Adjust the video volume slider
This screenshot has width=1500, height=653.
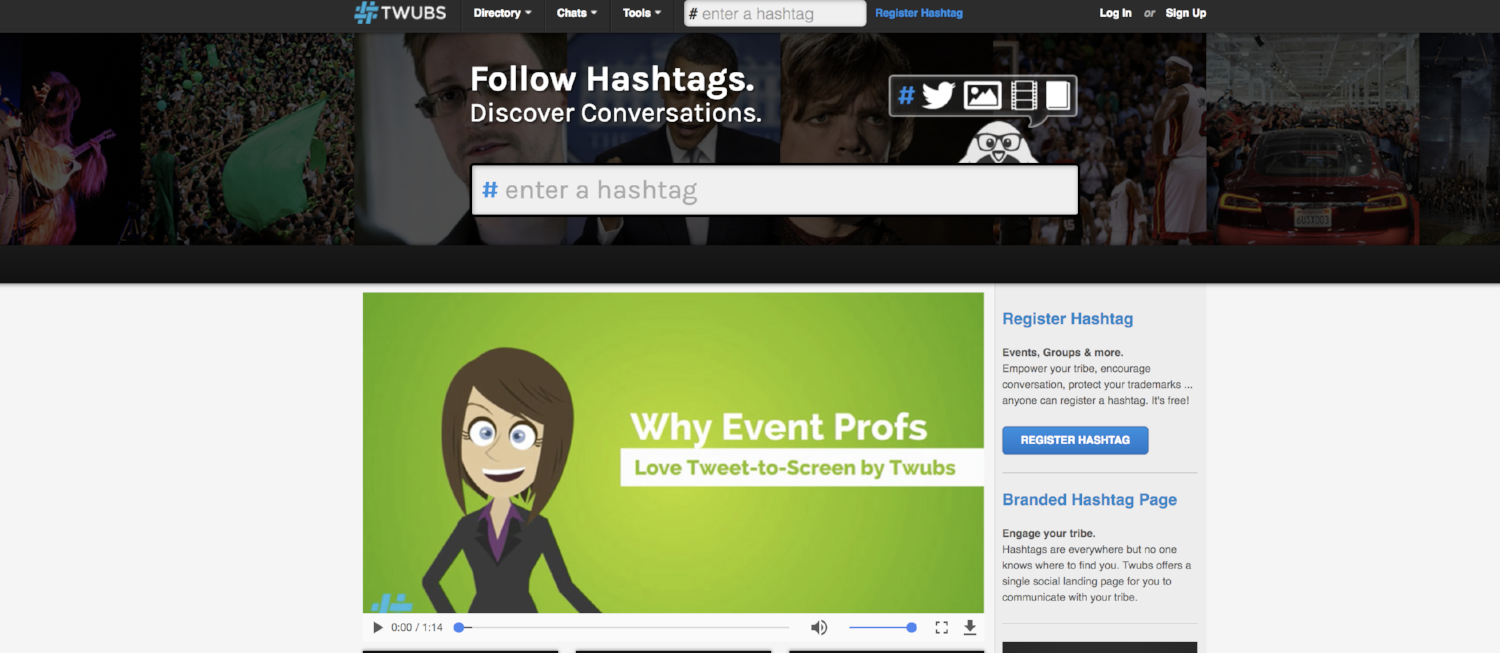882,628
